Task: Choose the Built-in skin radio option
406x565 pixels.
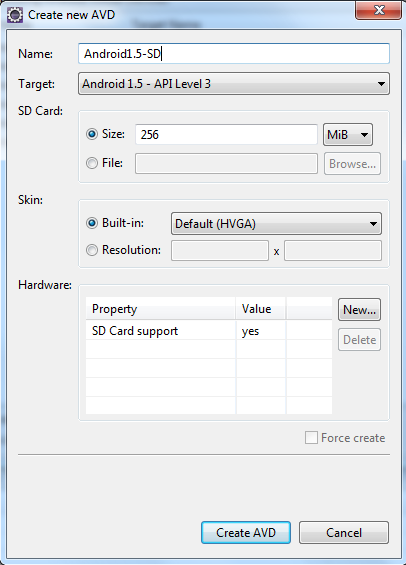Action: [92, 223]
